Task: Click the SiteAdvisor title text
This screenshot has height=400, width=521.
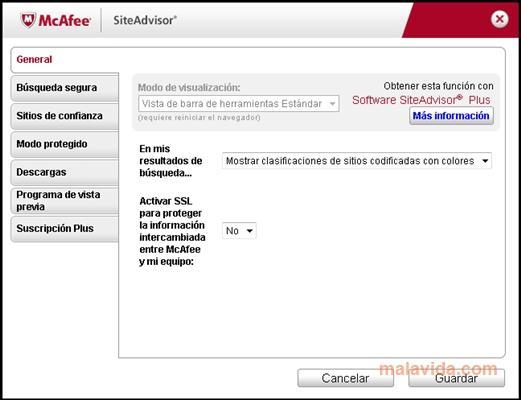Action: [x=145, y=20]
